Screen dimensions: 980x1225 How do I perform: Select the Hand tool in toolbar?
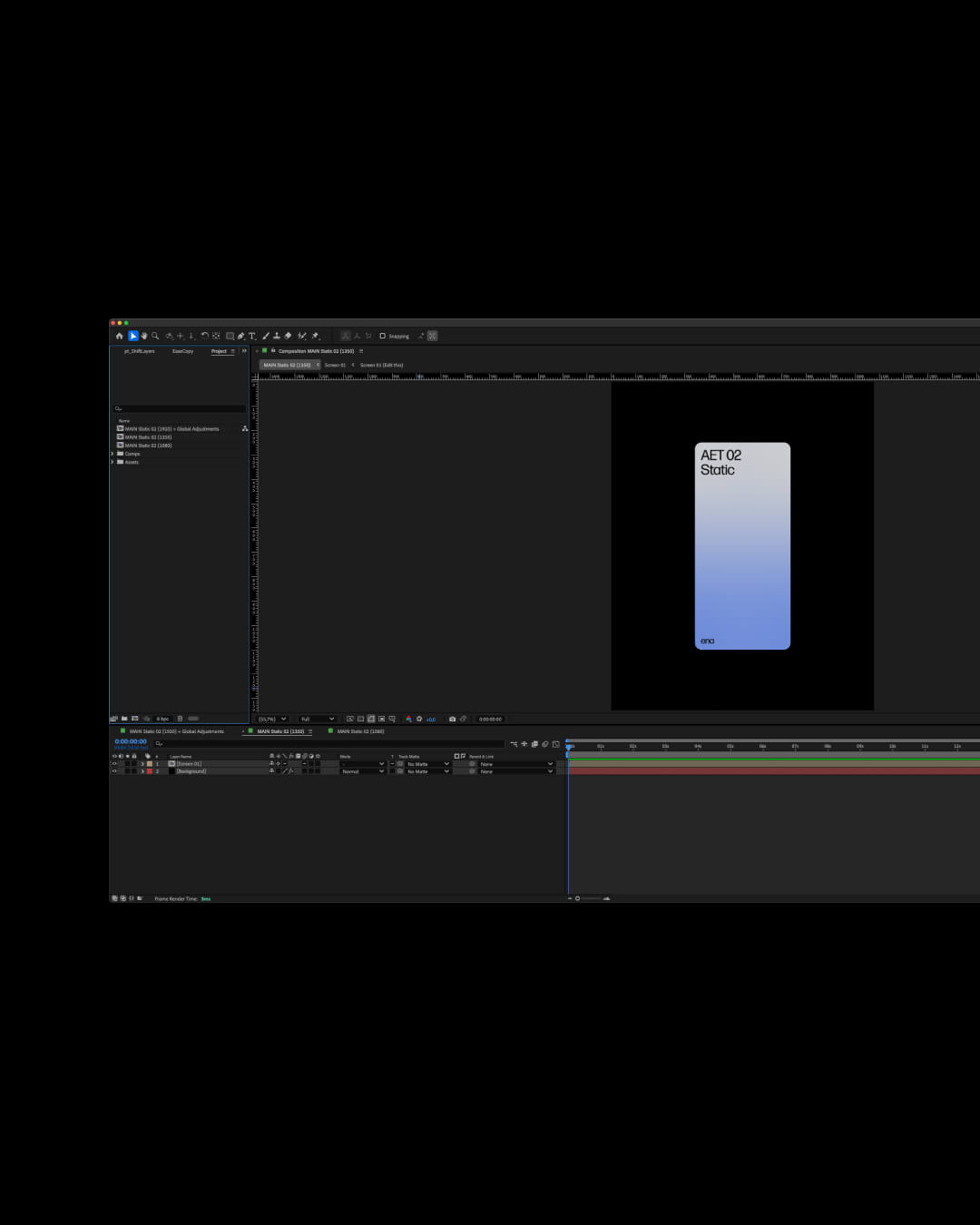144,336
